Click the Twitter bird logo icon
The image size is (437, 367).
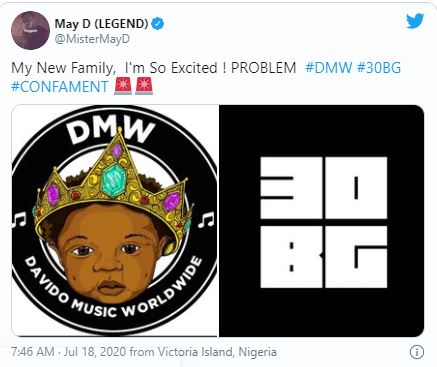[415, 21]
